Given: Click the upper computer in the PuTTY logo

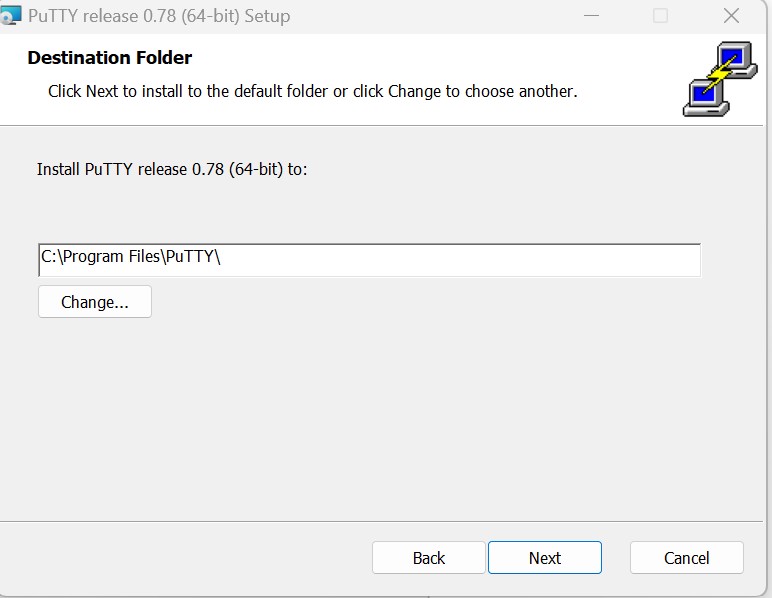Looking at the screenshot, I should (x=736, y=59).
